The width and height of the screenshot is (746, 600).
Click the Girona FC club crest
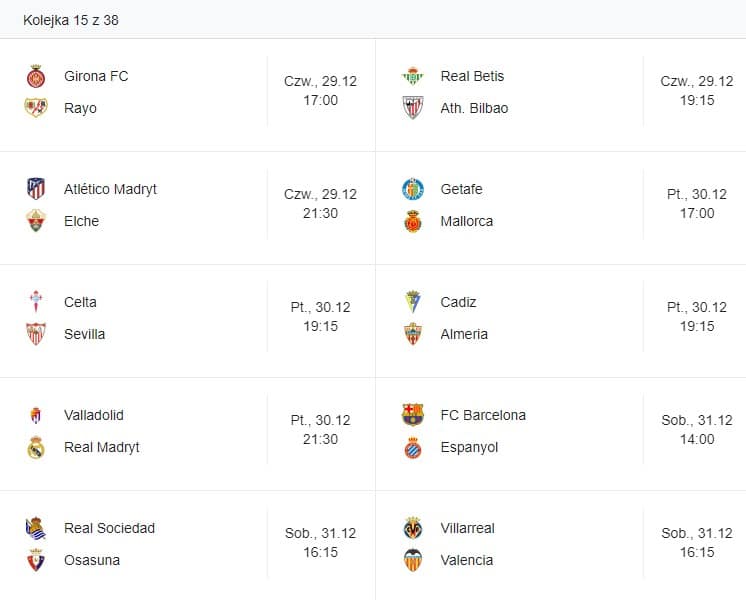coord(36,76)
